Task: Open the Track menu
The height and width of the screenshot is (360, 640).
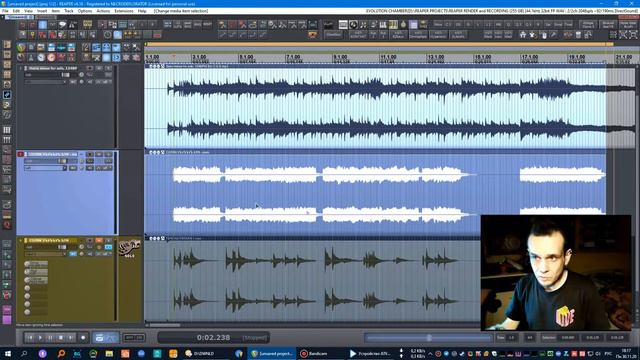Action: click(x=69, y=11)
